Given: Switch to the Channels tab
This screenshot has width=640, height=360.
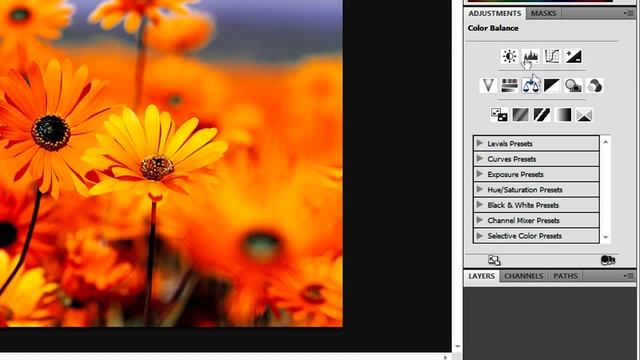Looking at the screenshot, I should pyautogui.click(x=524, y=276).
